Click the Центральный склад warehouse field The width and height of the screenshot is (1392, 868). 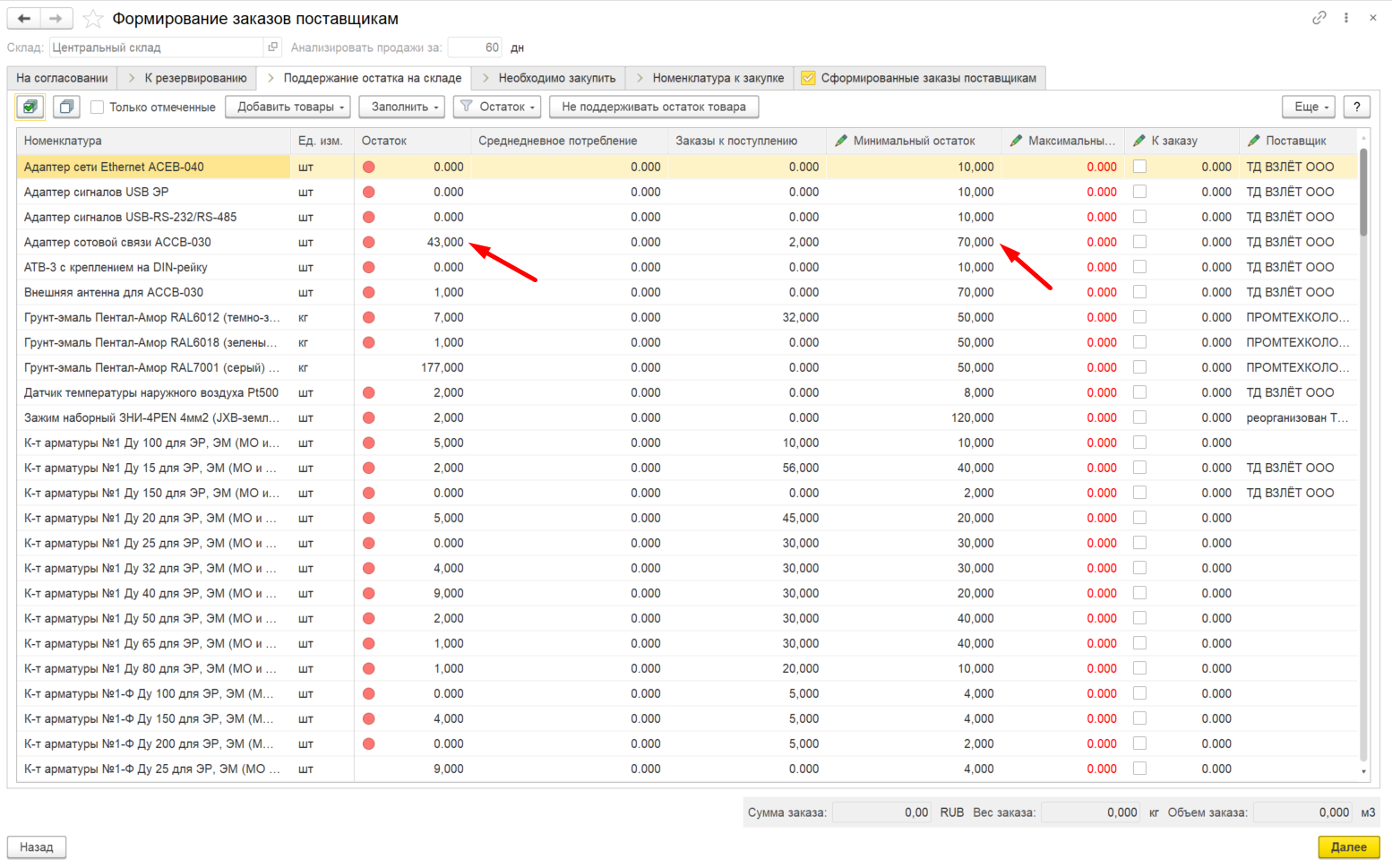point(157,47)
